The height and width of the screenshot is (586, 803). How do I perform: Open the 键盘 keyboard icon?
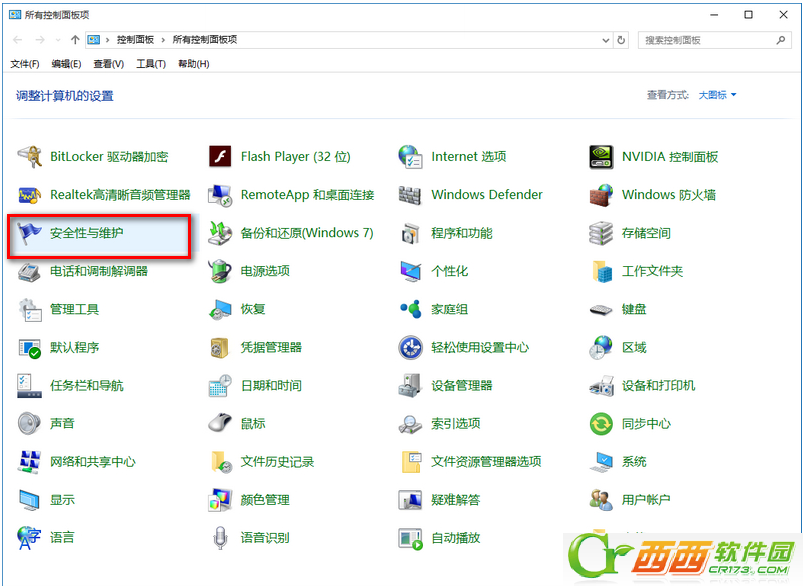coord(601,309)
